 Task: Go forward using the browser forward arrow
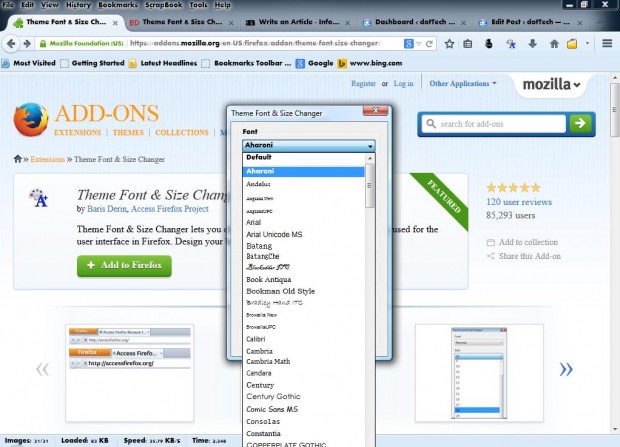click(27, 44)
